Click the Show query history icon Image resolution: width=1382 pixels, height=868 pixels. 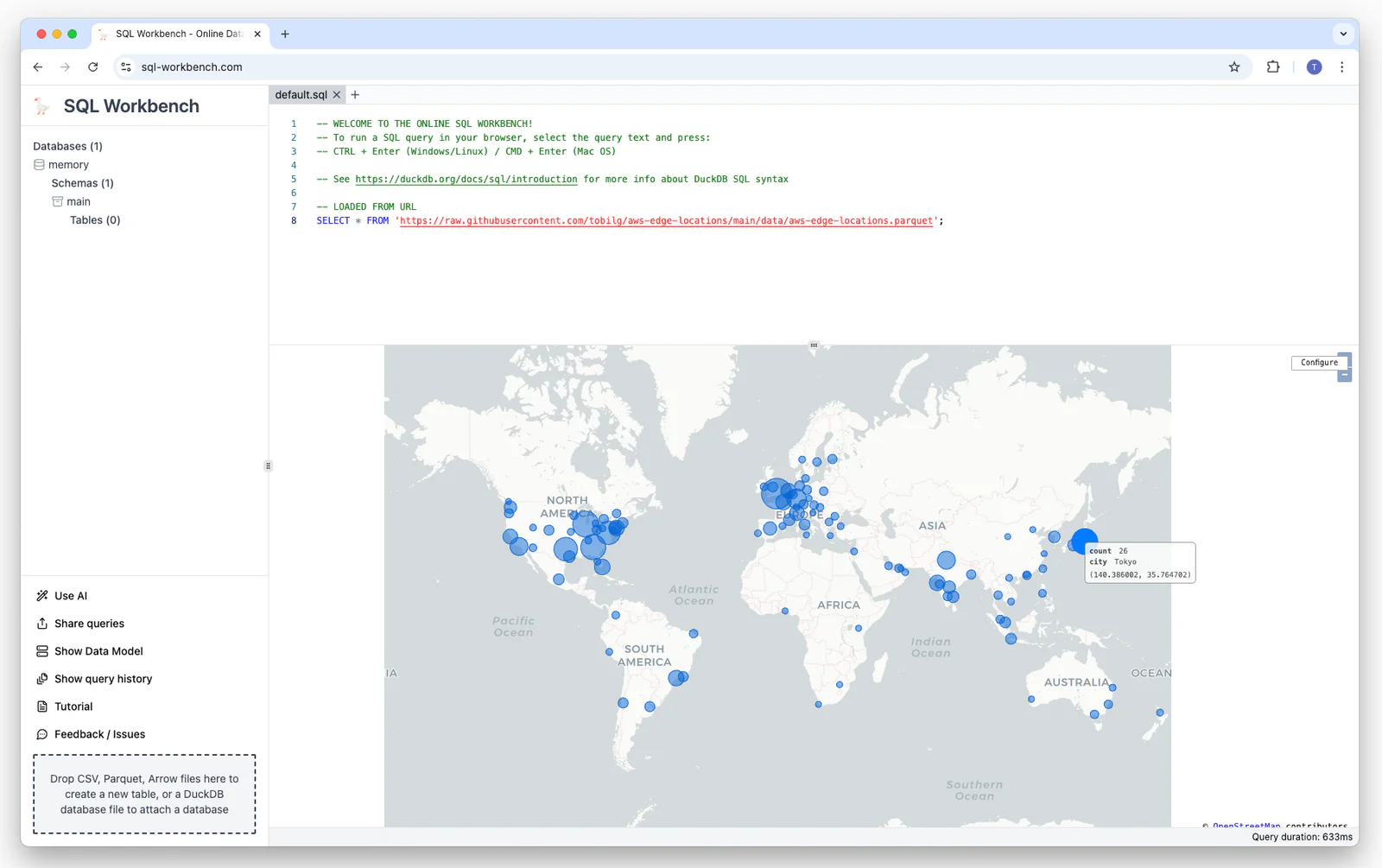click(x=42, y=679)
